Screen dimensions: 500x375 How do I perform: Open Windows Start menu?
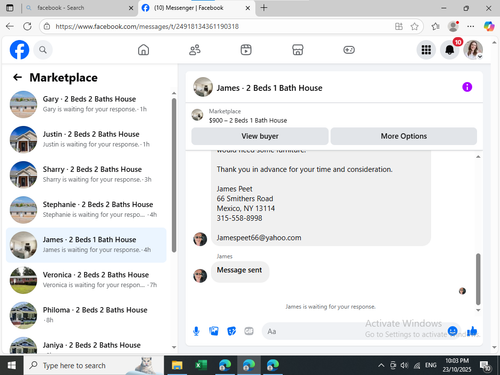pos(12,365)
